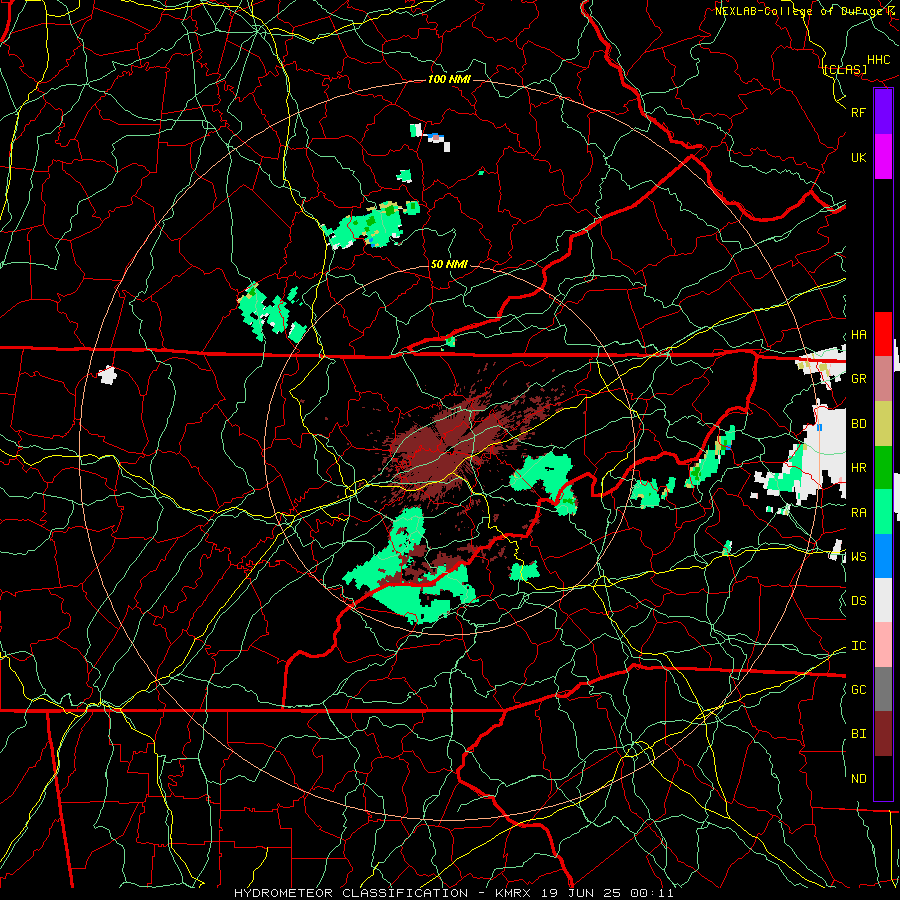Click the WS legend label
Image resolution: width=900 pixels, height=900 pixels.
click(858, 557)
